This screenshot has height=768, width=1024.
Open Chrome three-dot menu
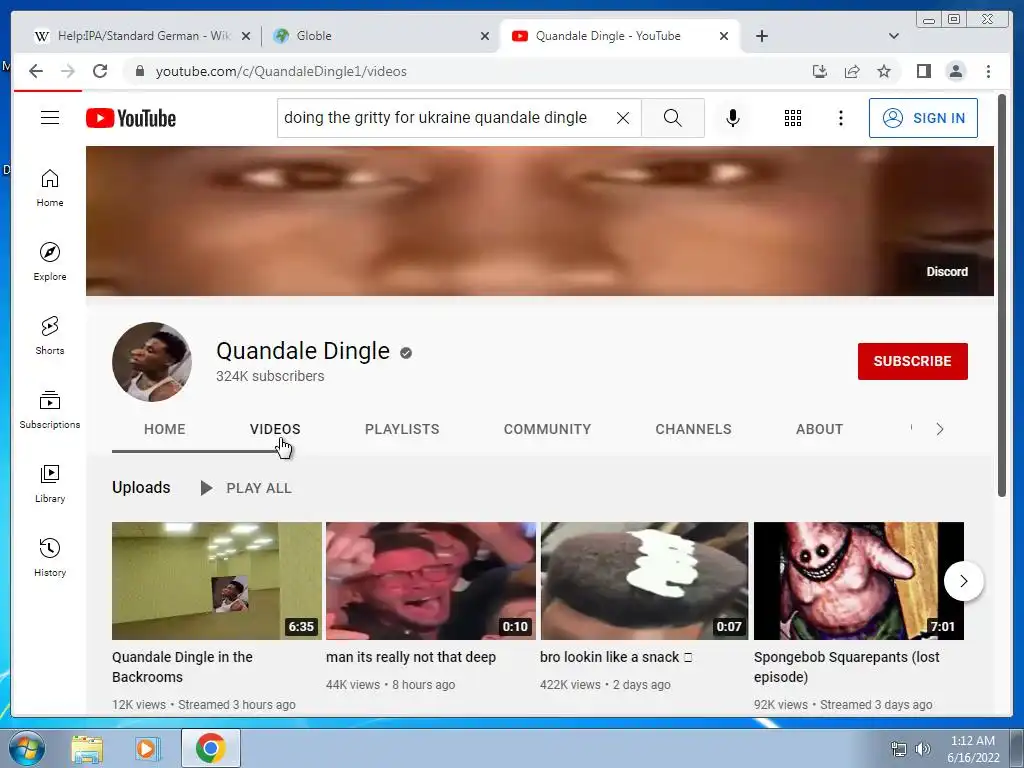tap(988, 71)
